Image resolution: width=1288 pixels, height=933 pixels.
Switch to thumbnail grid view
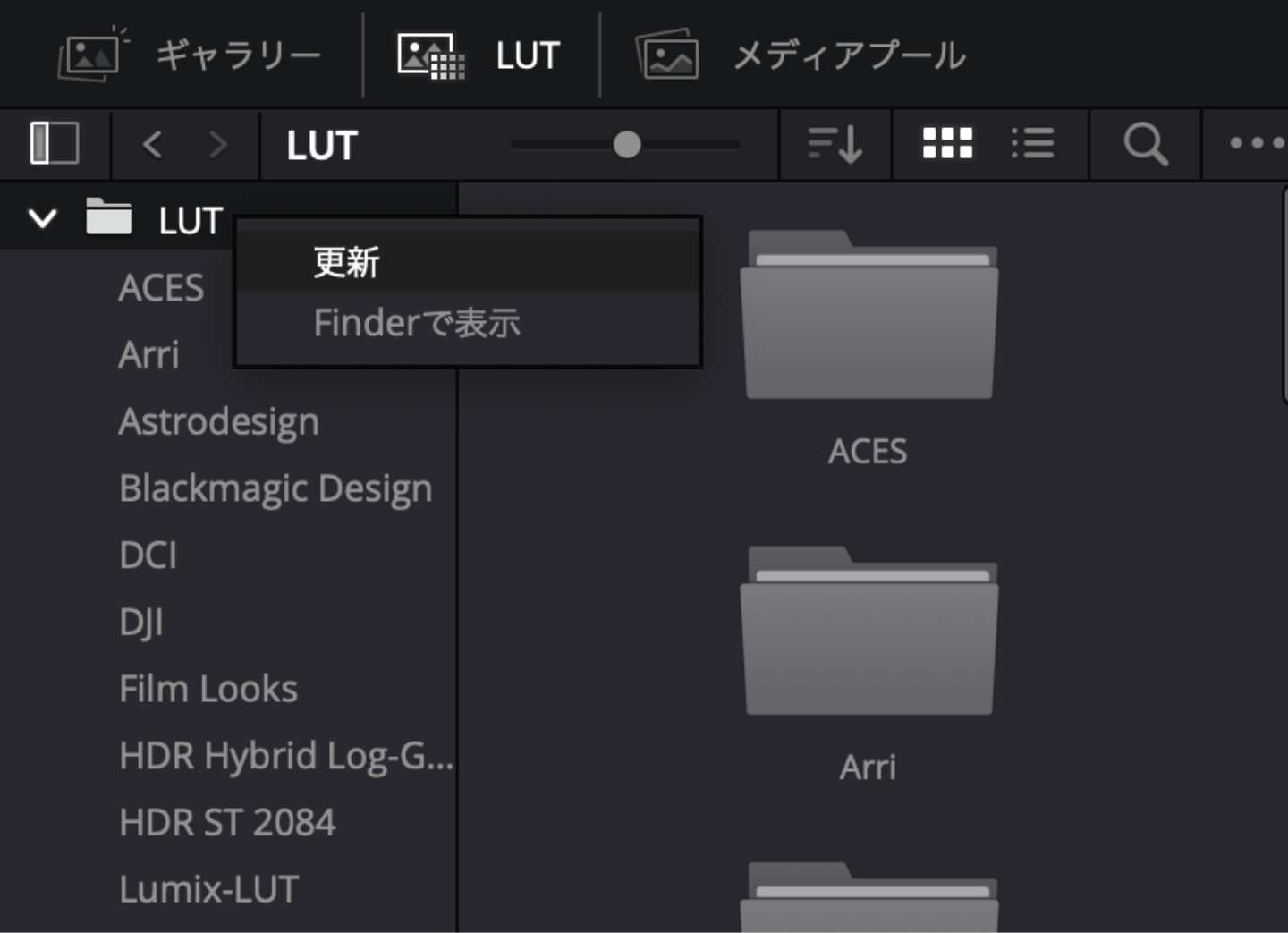click(x=947, y=143)
